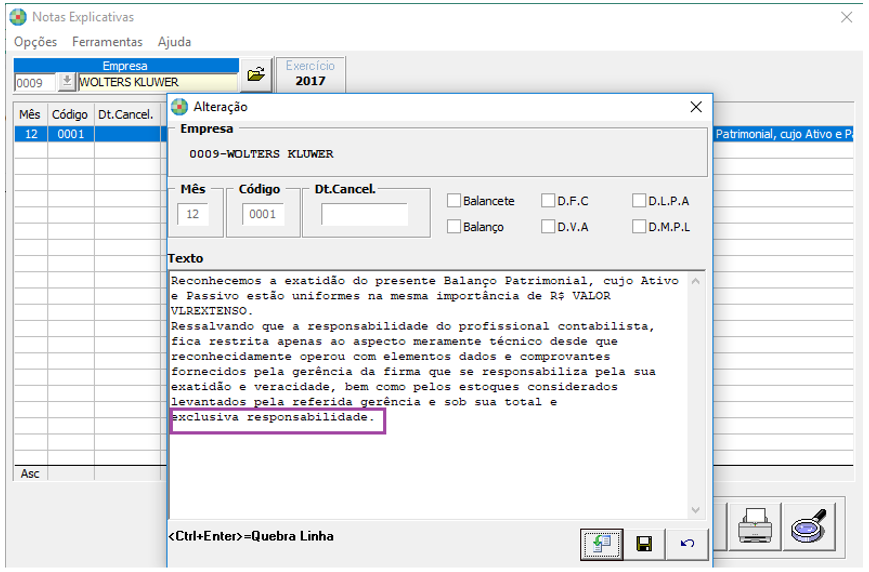The width and height of the screenshot is (869, 572).
Task: Click the Mês field showing 12
Action: pos(192,214)
